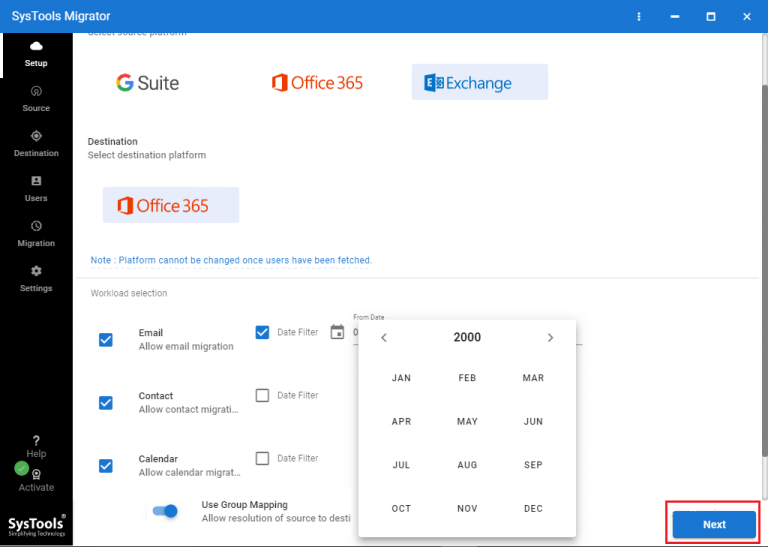768x547 pixels.
Task: Click the Next button
Action: click(x=714, y=524)
